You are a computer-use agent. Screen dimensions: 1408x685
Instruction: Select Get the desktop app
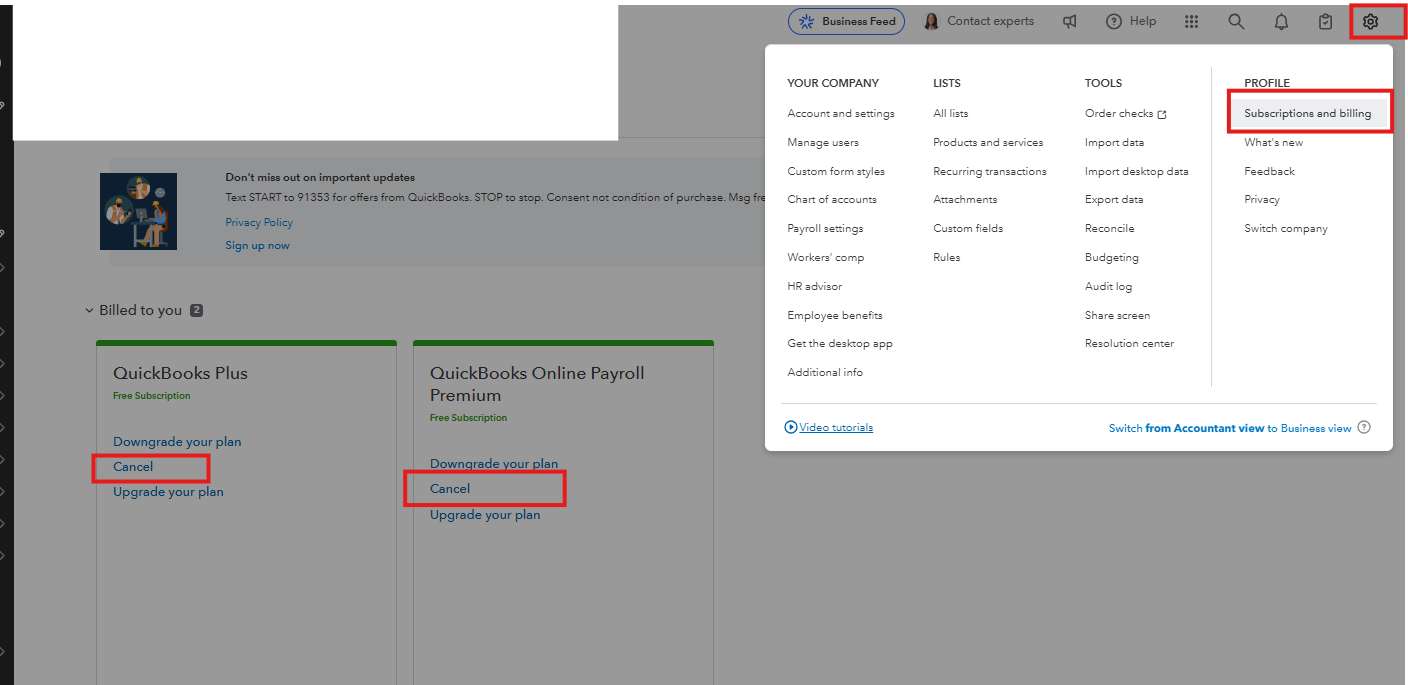point(840,343)
